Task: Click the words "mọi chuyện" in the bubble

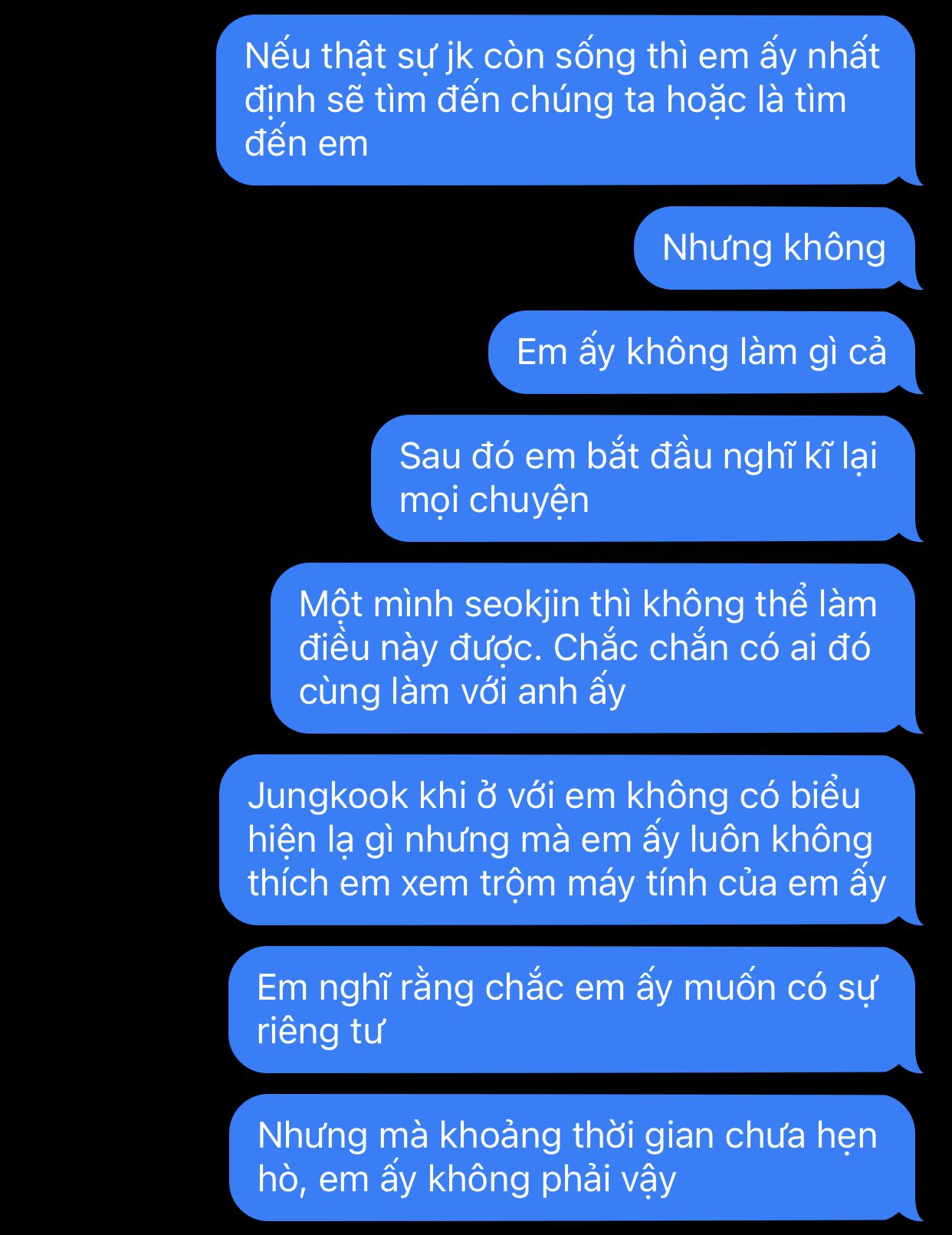Action: (494, 501)
